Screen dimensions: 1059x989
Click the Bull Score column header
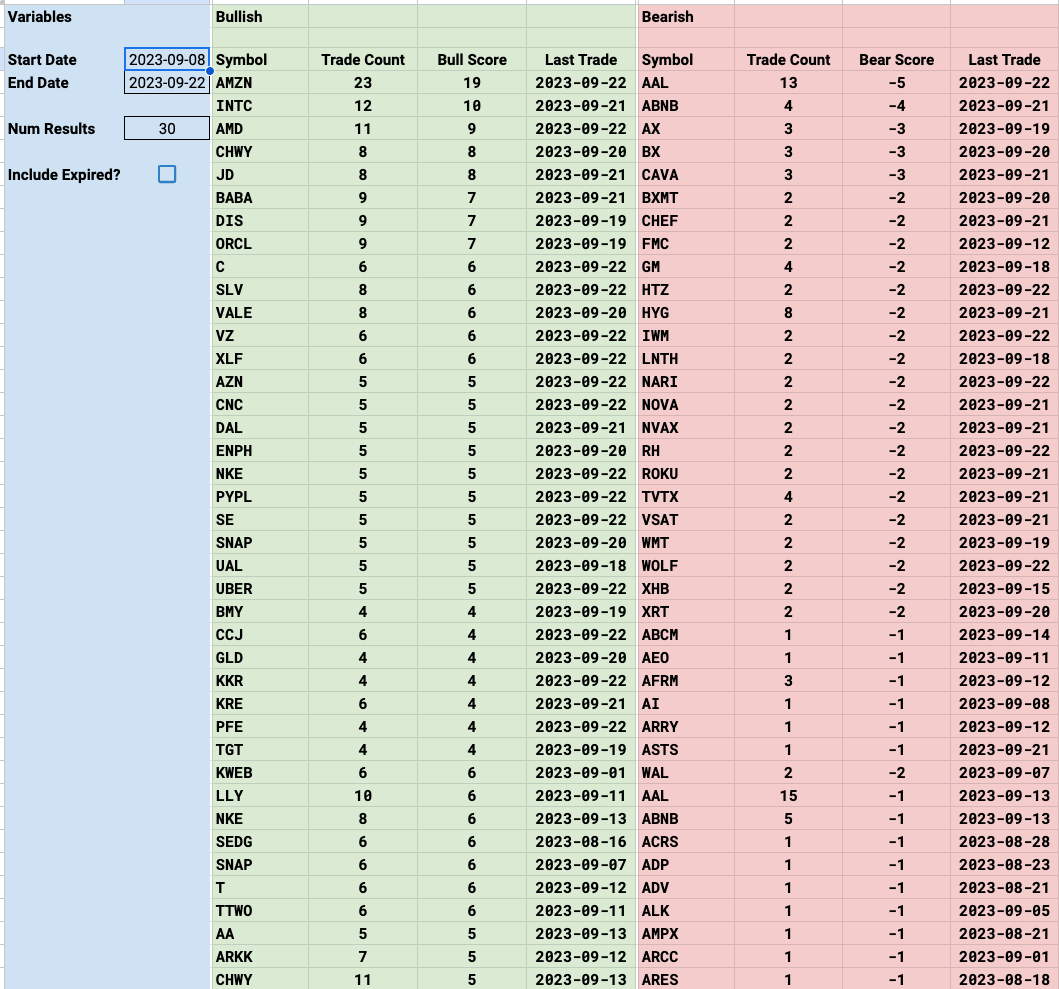(471, 59)
